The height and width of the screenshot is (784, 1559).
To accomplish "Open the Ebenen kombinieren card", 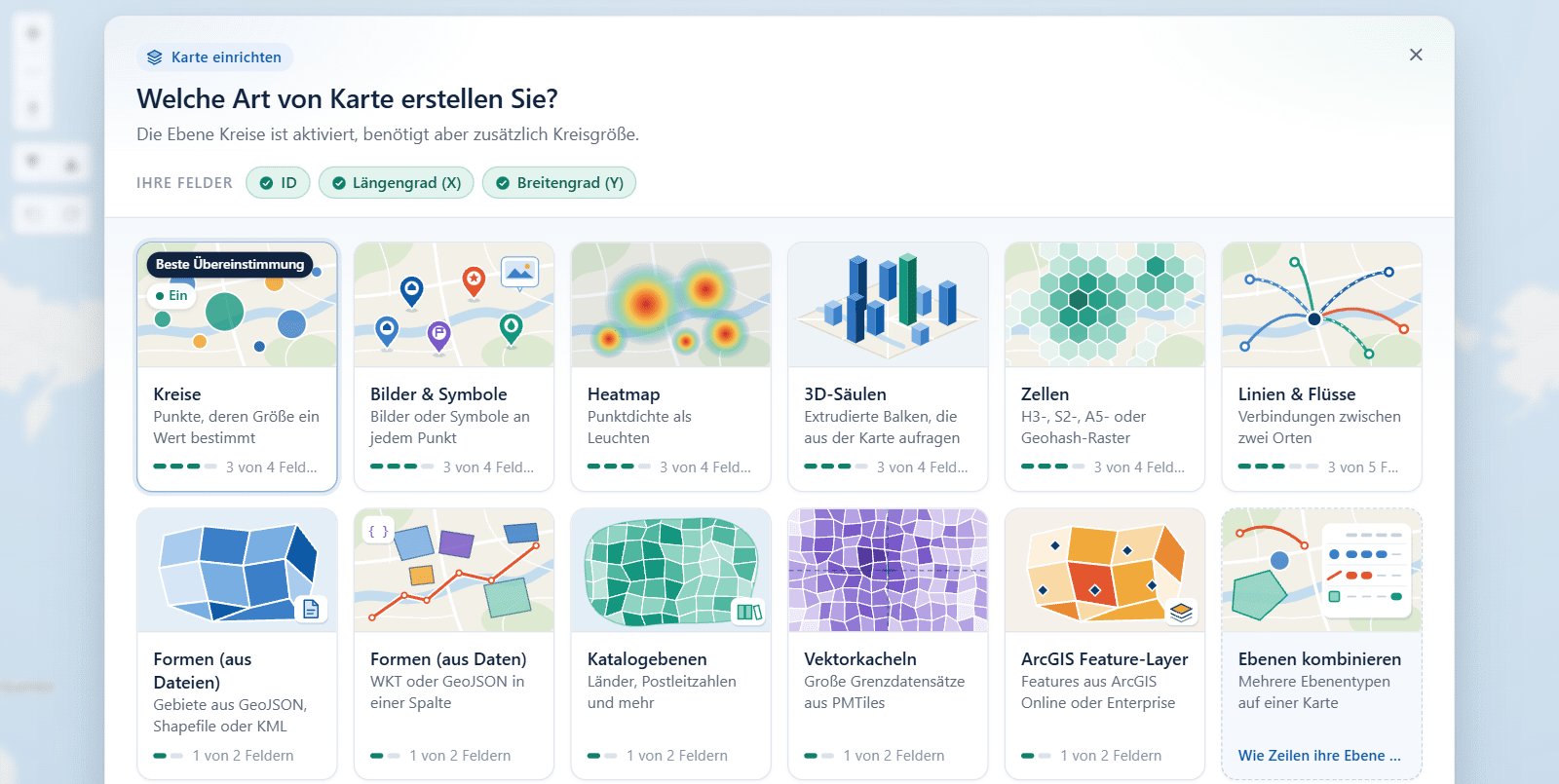I will [1322, 644].
